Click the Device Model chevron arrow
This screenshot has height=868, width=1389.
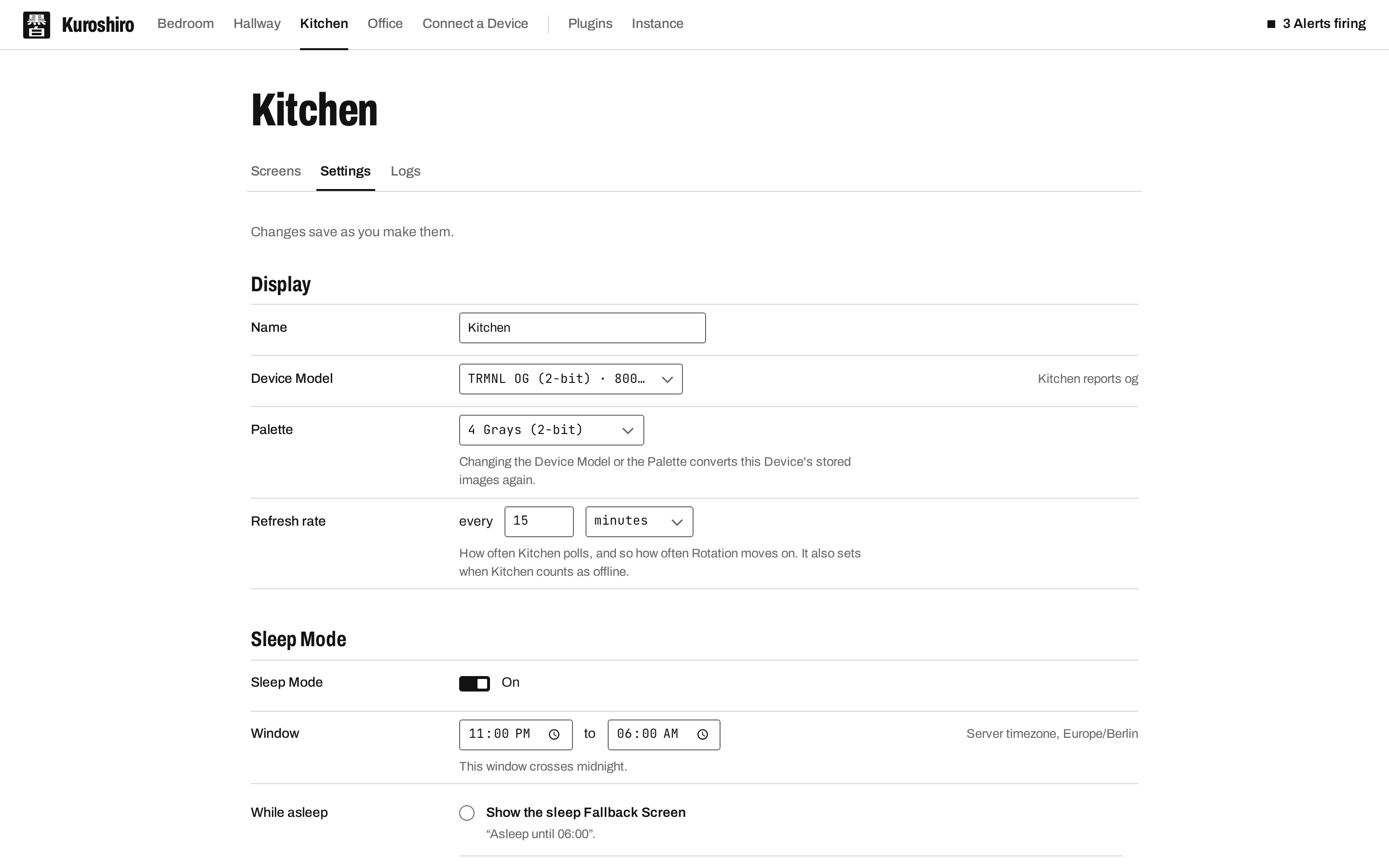click(x=667, y=380)
